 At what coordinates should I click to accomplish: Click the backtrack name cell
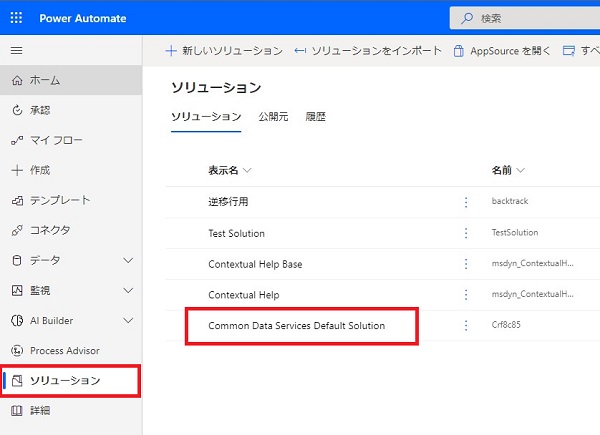click(x=510, y=201)
